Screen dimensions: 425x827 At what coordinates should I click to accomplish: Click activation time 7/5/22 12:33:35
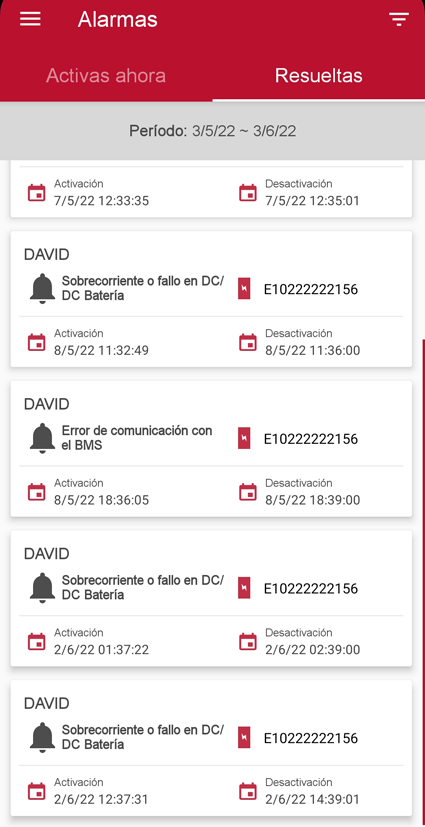tap(101, 201)
